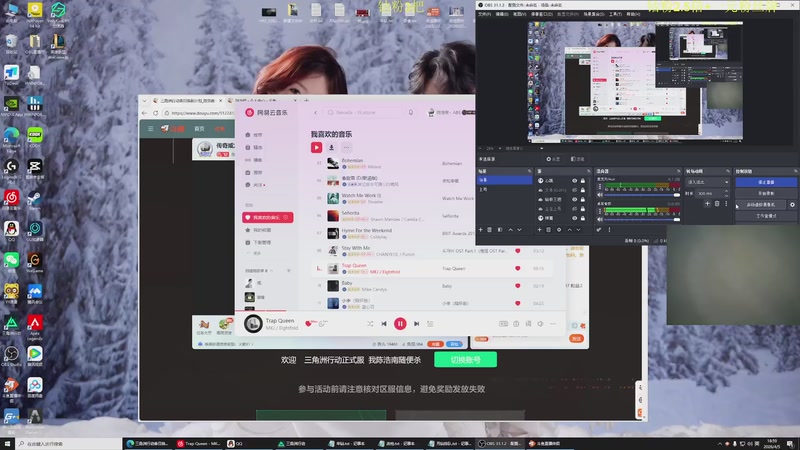Switch to the first Douyu browser tab
This screenshot has width=800, height=450.
tap(188, 101)
